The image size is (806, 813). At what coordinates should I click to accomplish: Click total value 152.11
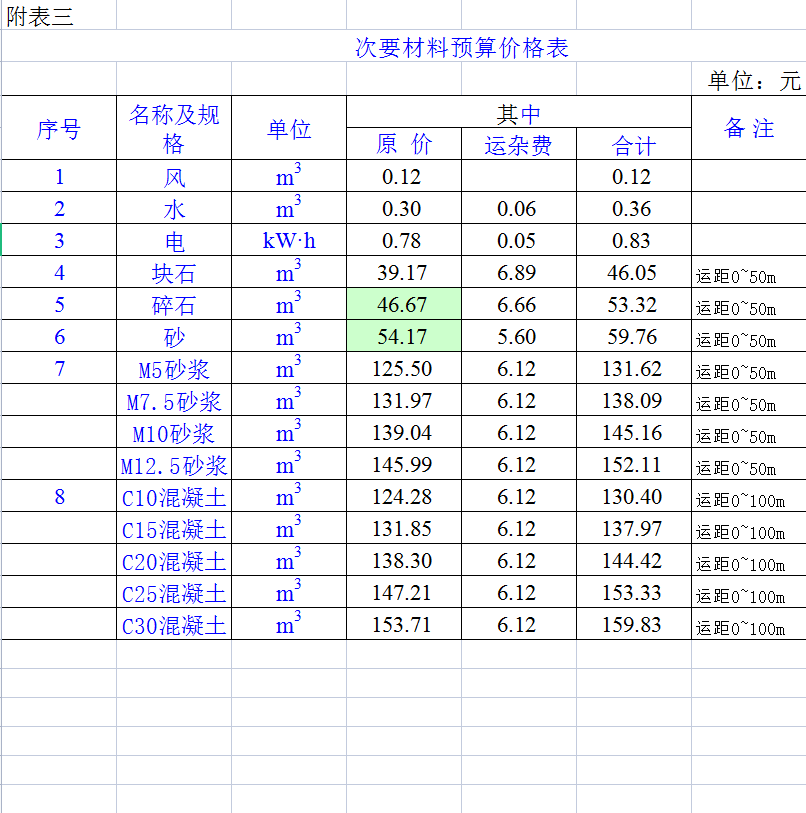(634, 465)
